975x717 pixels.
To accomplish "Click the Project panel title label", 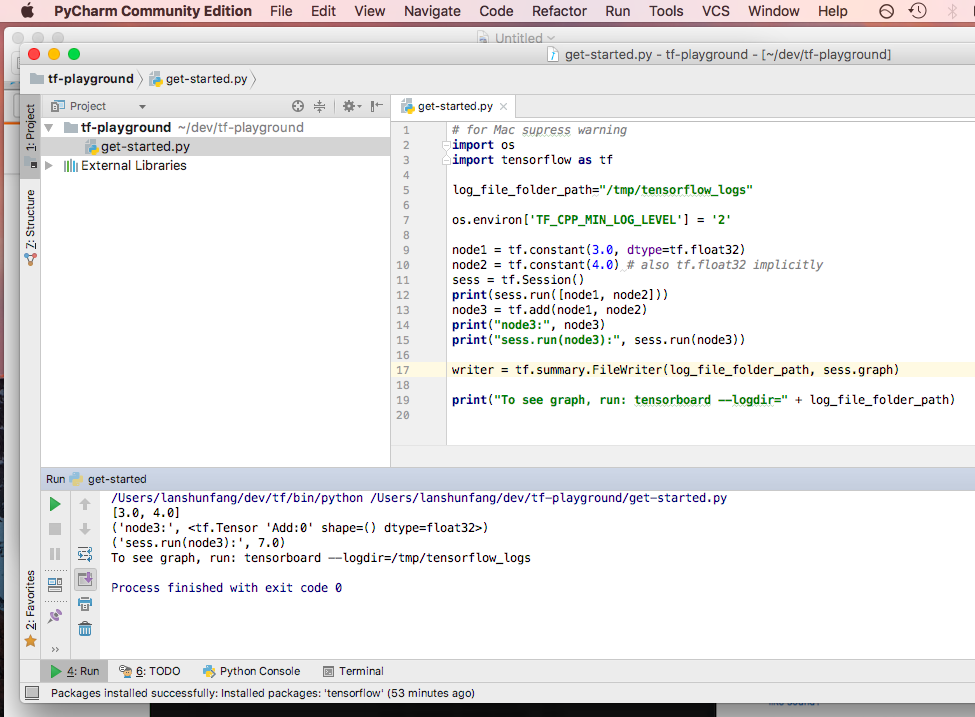I will click(x=87, y=106).
